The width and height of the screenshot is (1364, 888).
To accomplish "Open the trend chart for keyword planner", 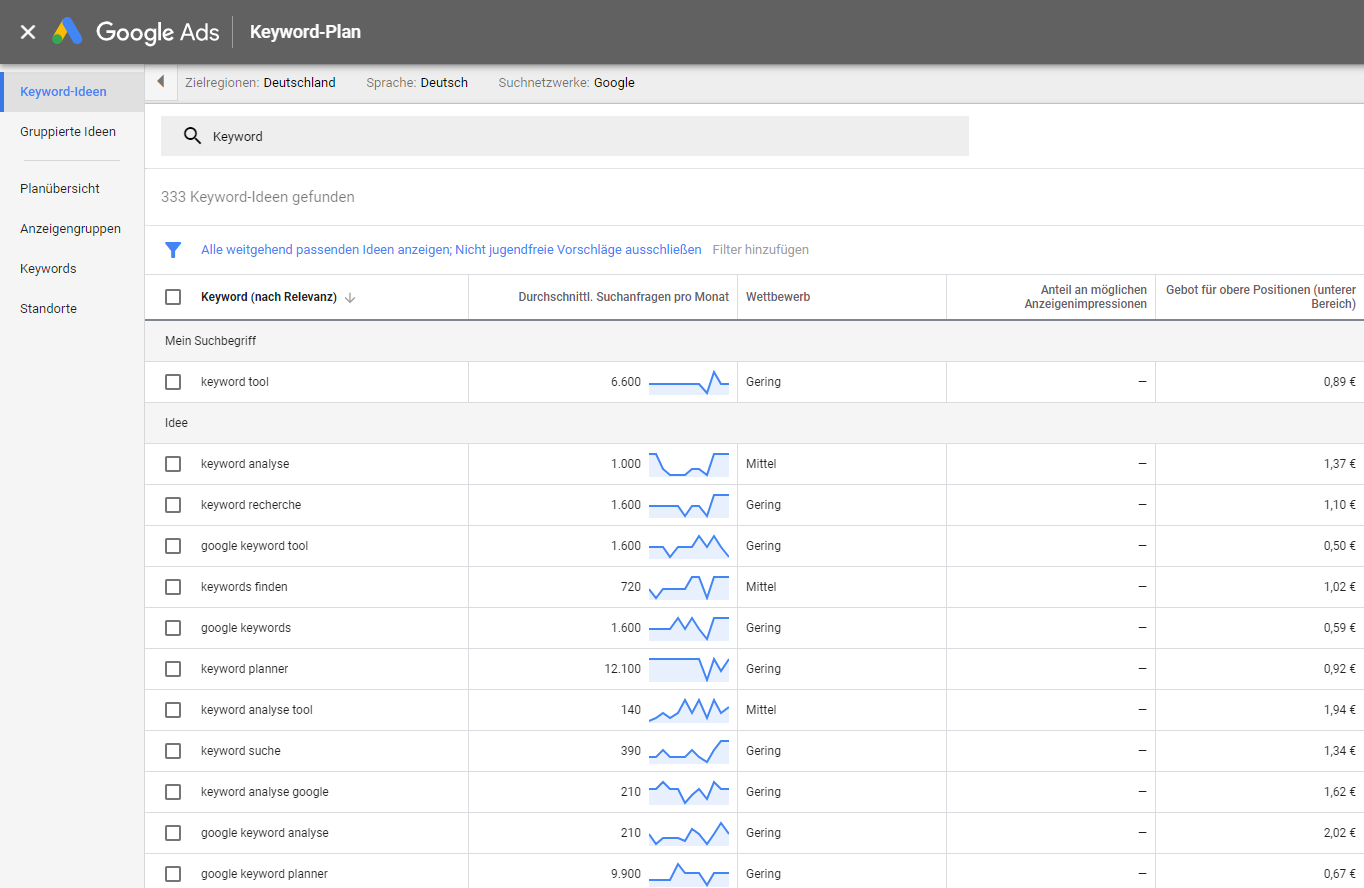I will tap(689, 669).
